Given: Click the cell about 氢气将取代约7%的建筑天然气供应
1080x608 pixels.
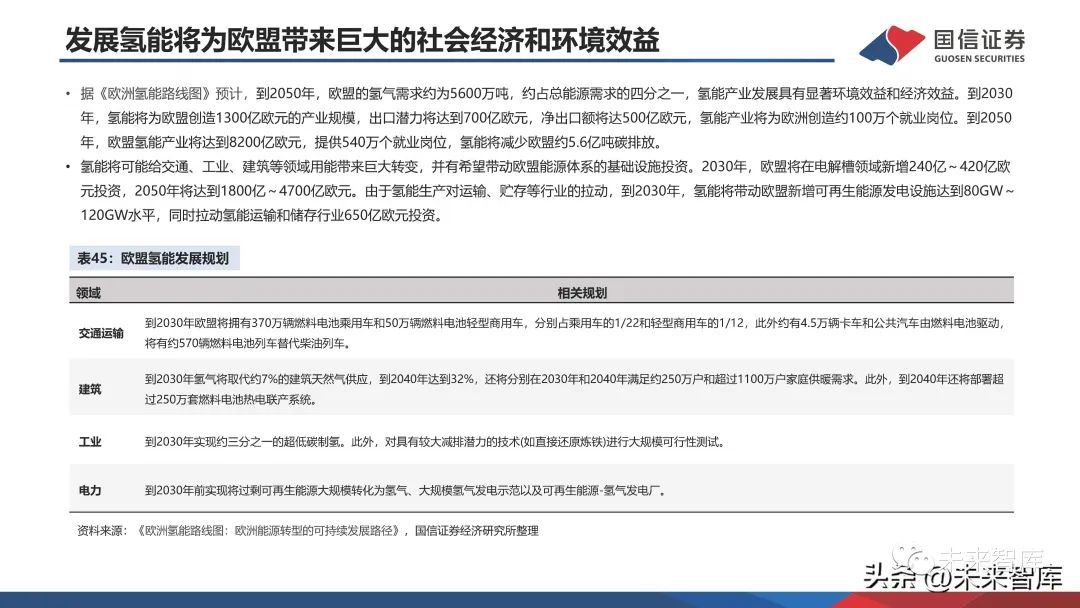Looking at the screenshot, I should 574,379.
